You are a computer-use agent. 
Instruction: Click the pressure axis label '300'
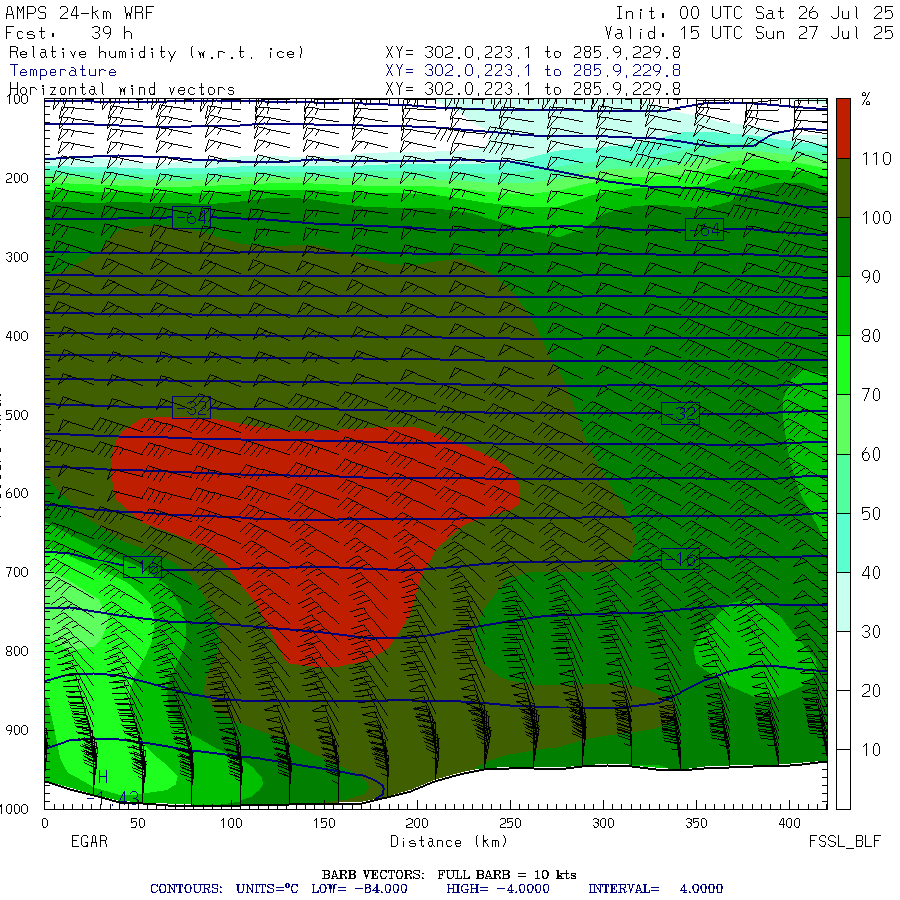17,257
